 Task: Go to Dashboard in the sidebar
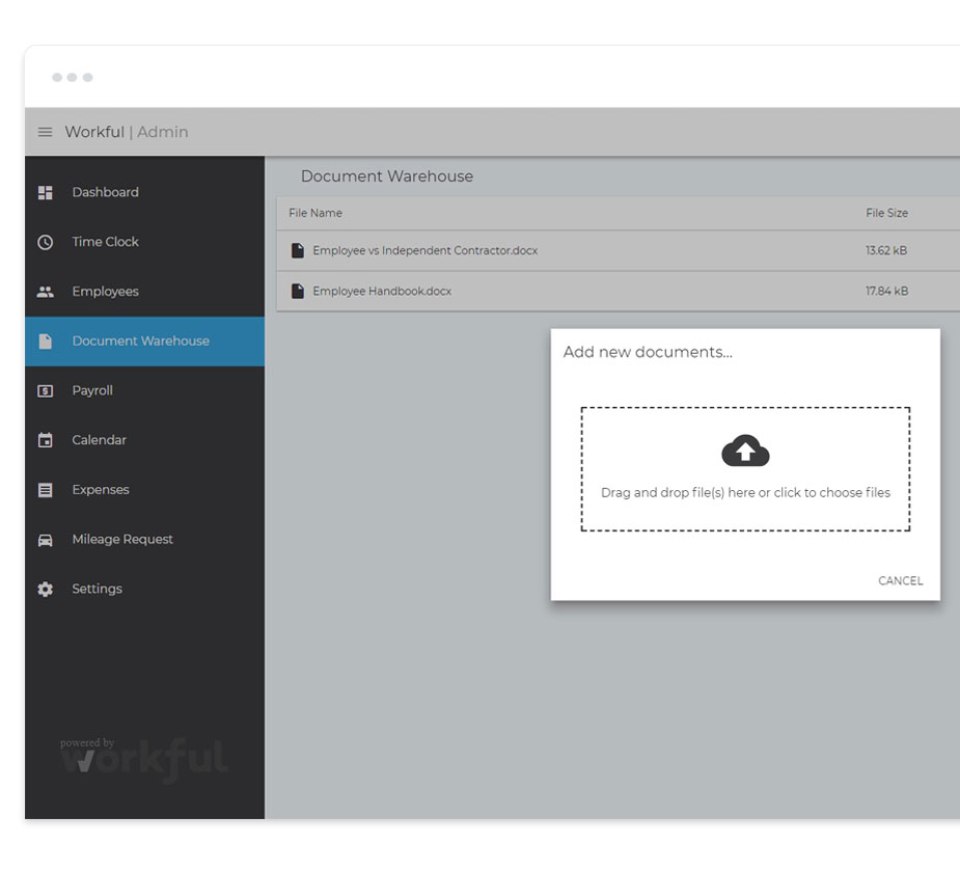click(105, 192)
